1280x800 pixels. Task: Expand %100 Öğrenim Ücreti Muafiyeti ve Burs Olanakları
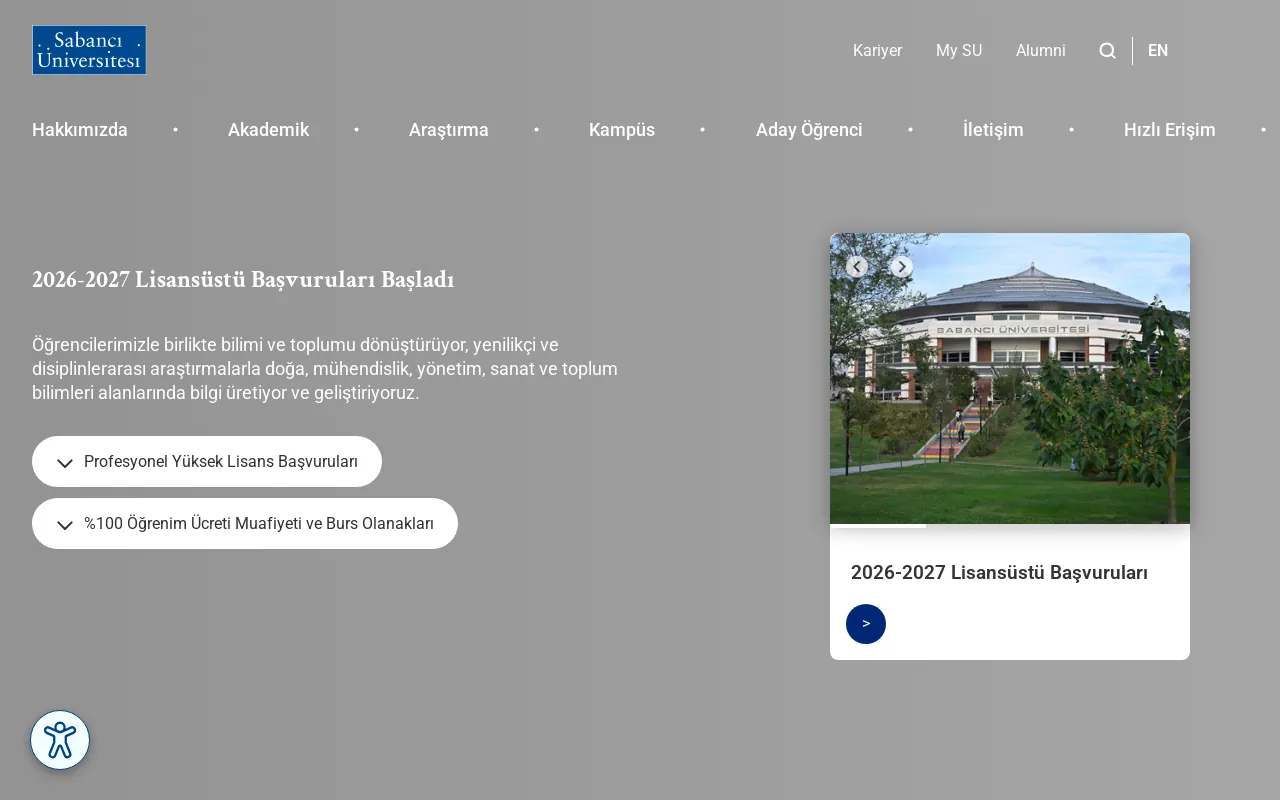point(245,524)
